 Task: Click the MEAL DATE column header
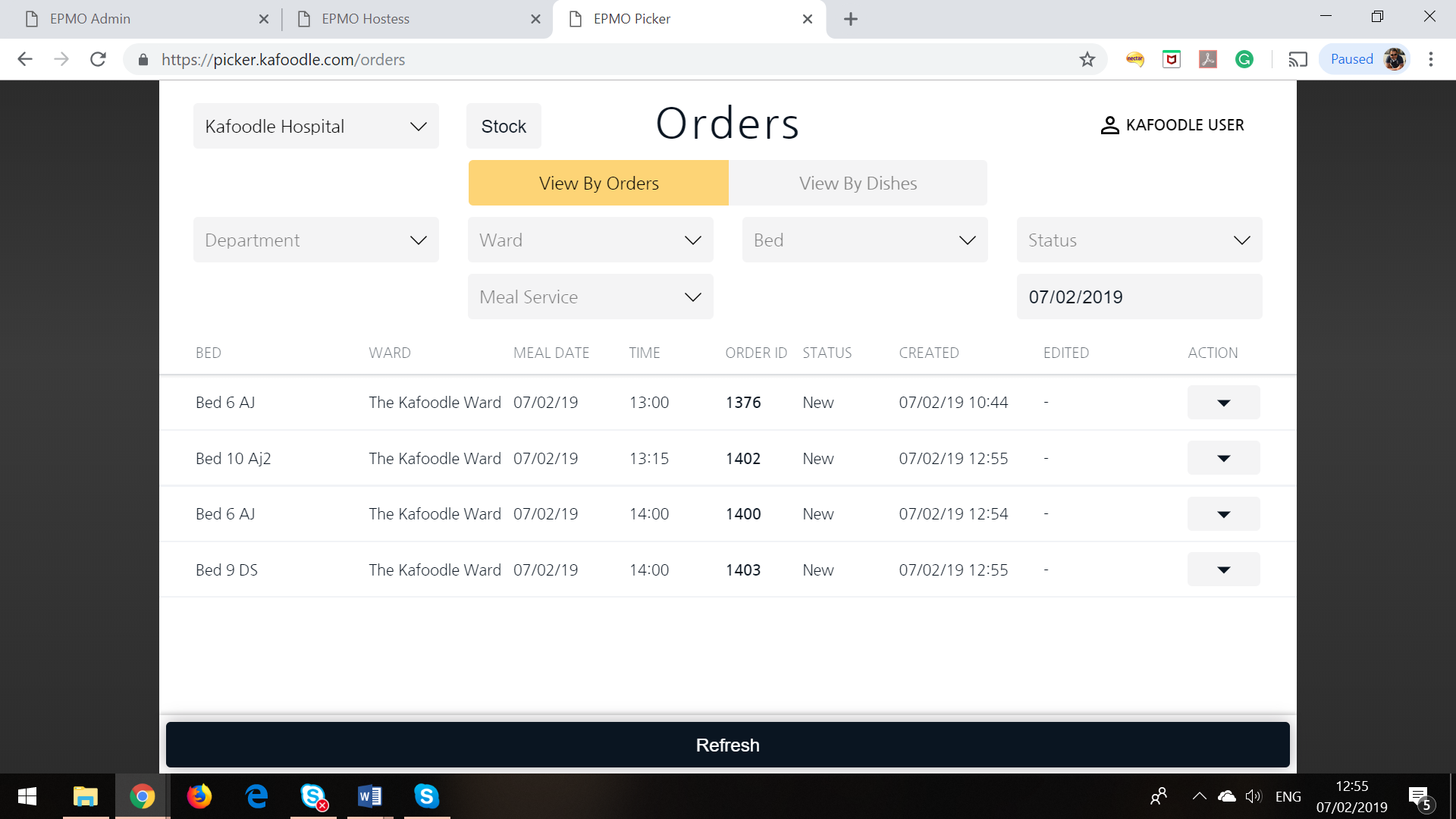coord(551,353)
